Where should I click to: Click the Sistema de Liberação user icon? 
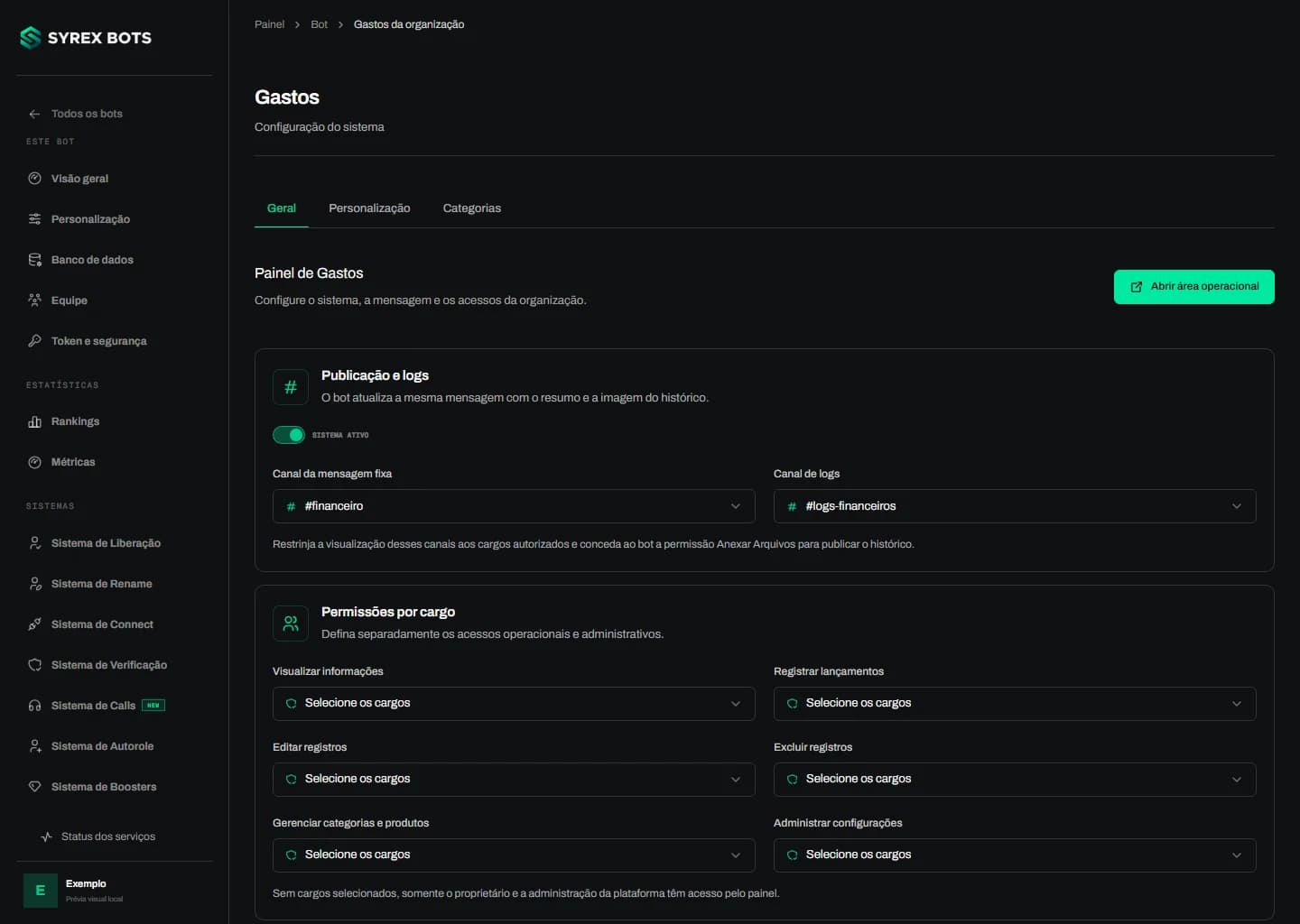point(34,543)
